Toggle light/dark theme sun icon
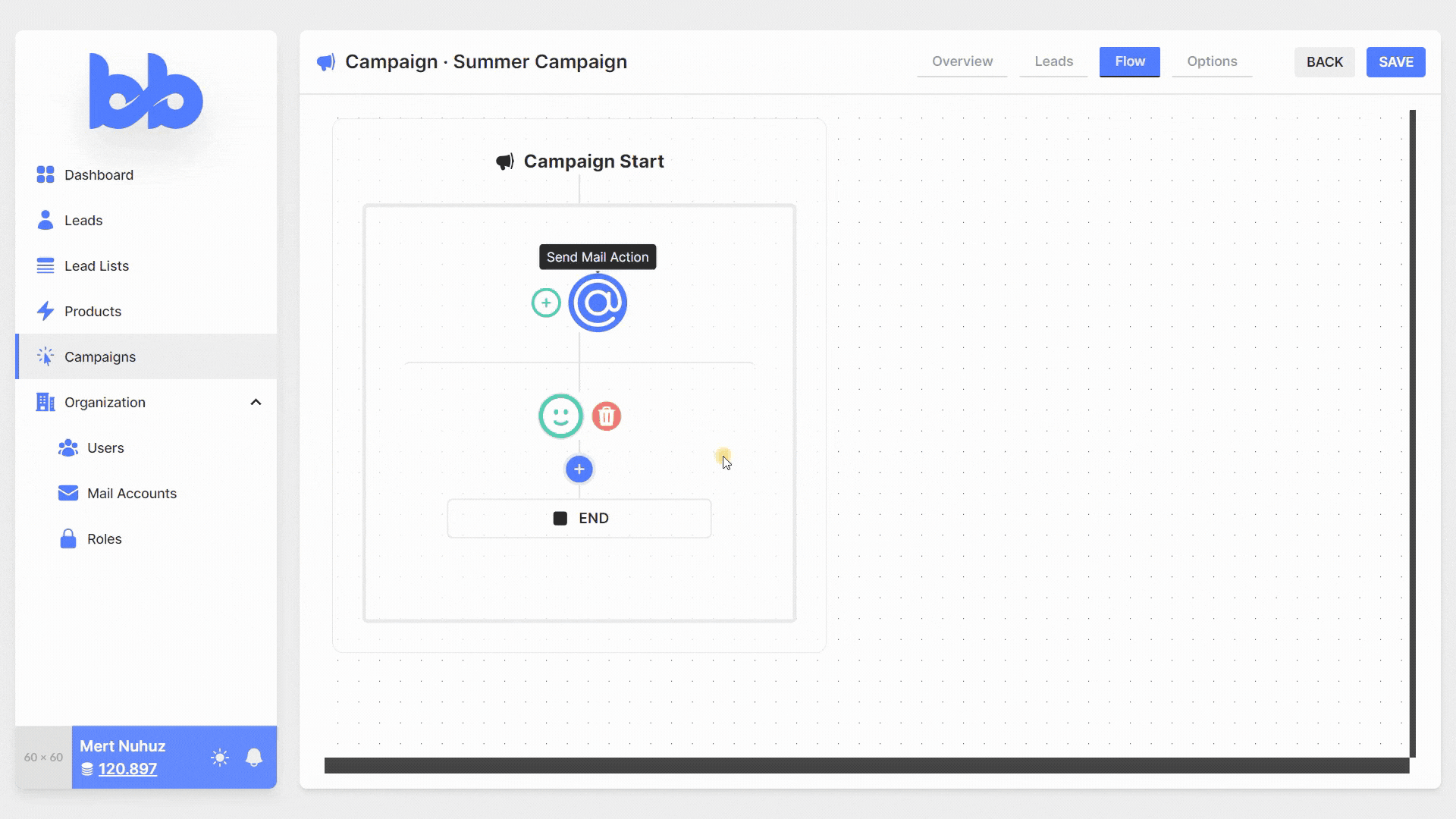1456x819 pixels. 220,758
